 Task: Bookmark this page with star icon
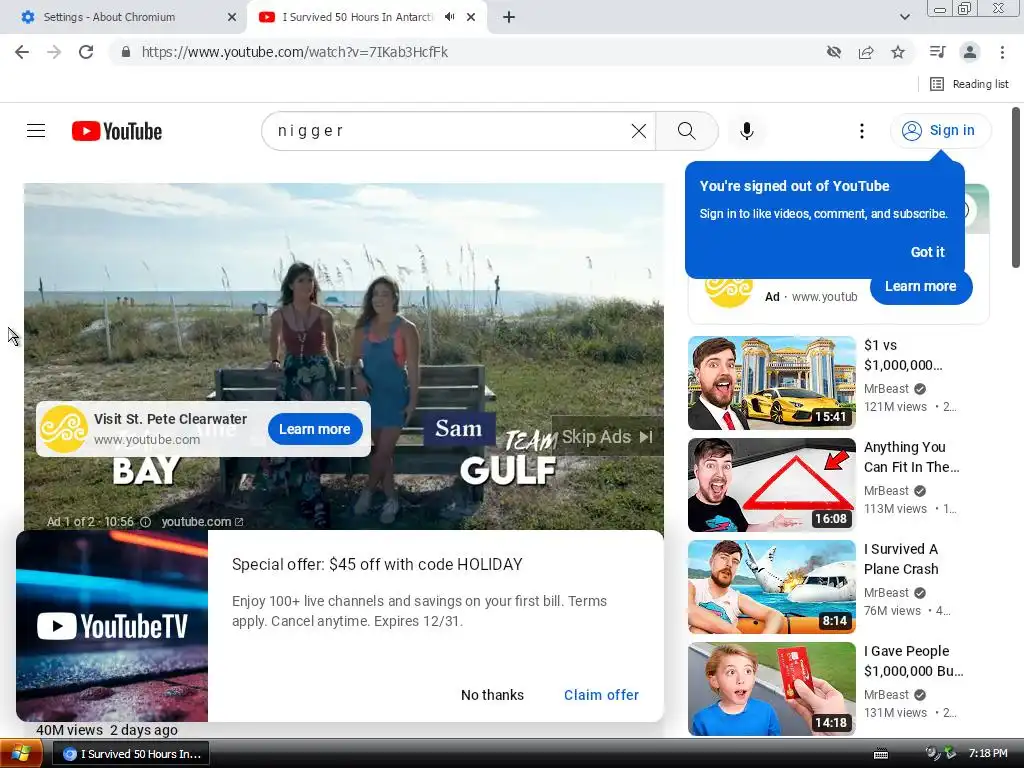[898, 52]
